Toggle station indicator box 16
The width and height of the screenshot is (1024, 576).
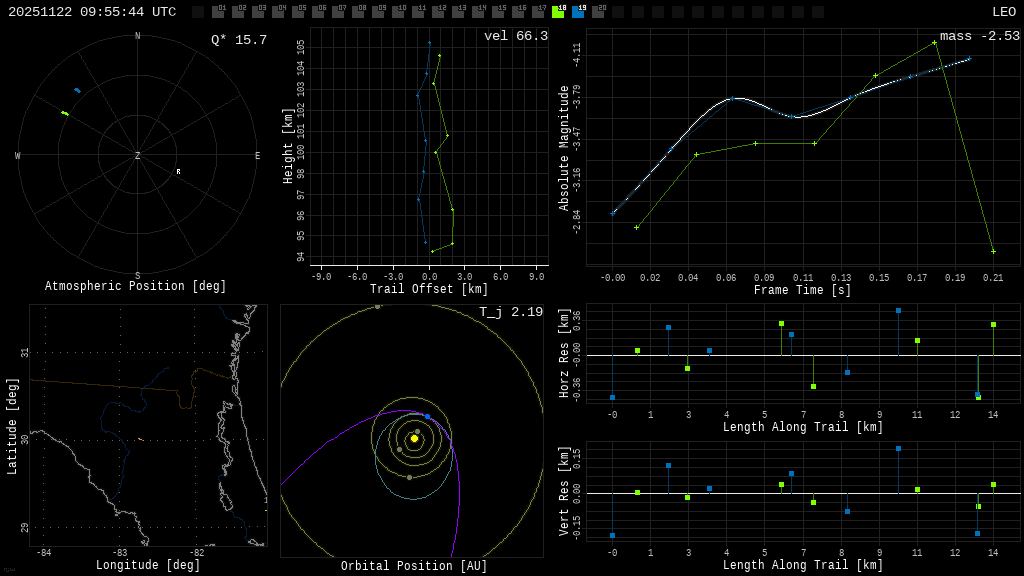tap(518, 12)
